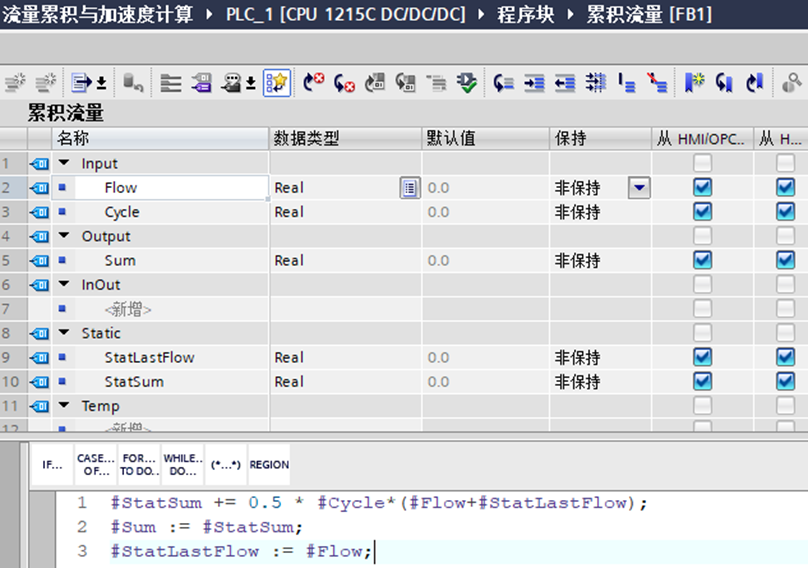
Task: Insert a FOR... TO DO.. template
Action: coord(139,464)
